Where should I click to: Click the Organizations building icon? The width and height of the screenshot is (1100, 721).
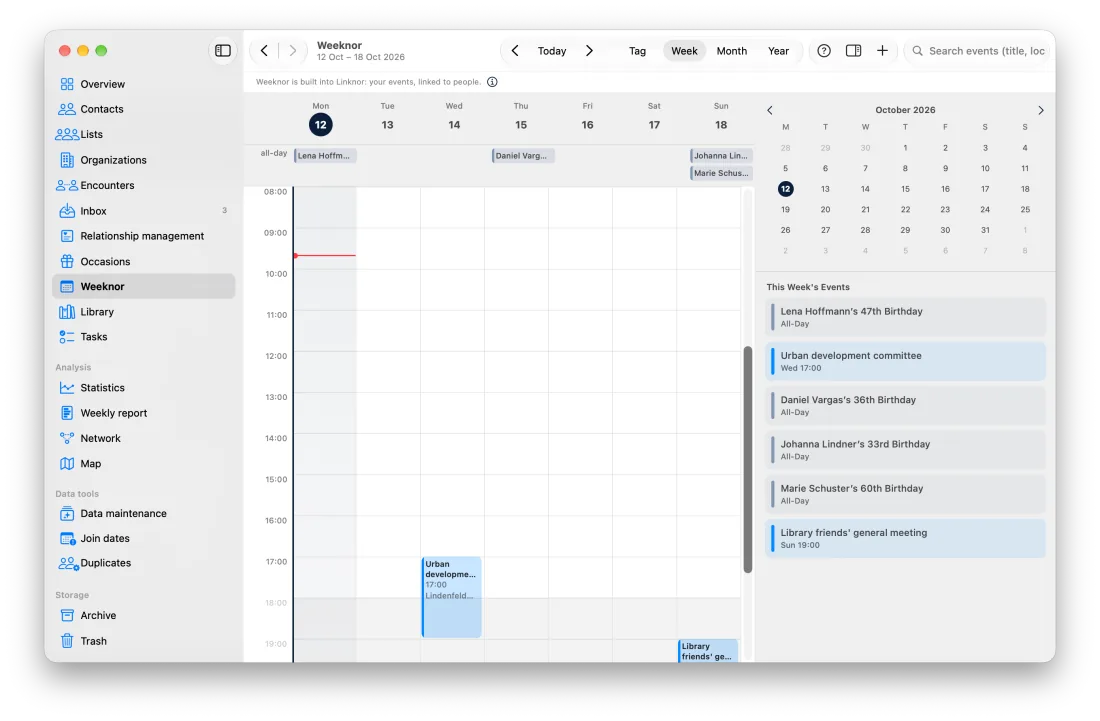coord(67,160)
